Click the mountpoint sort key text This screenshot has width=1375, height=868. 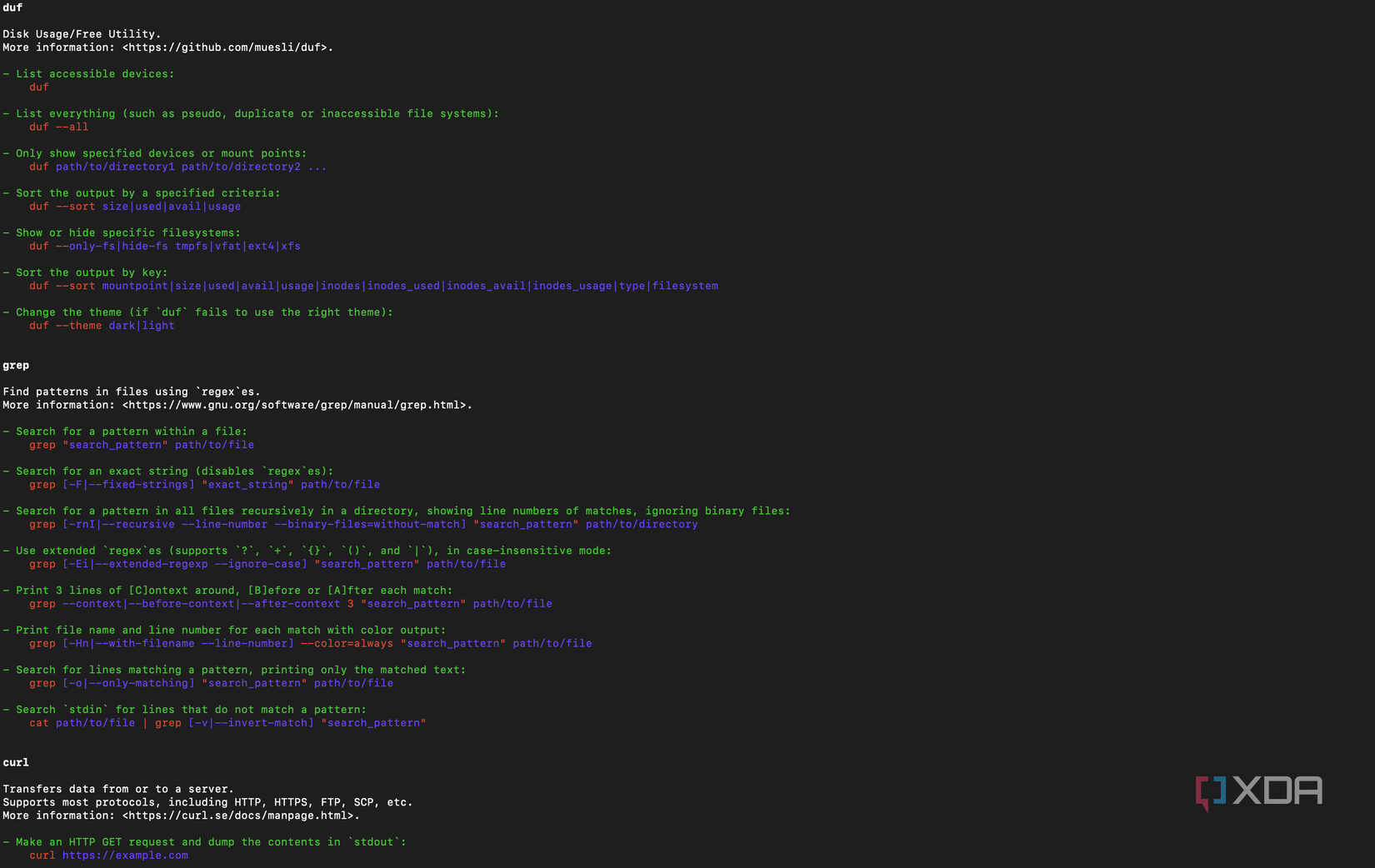(134, 285)
